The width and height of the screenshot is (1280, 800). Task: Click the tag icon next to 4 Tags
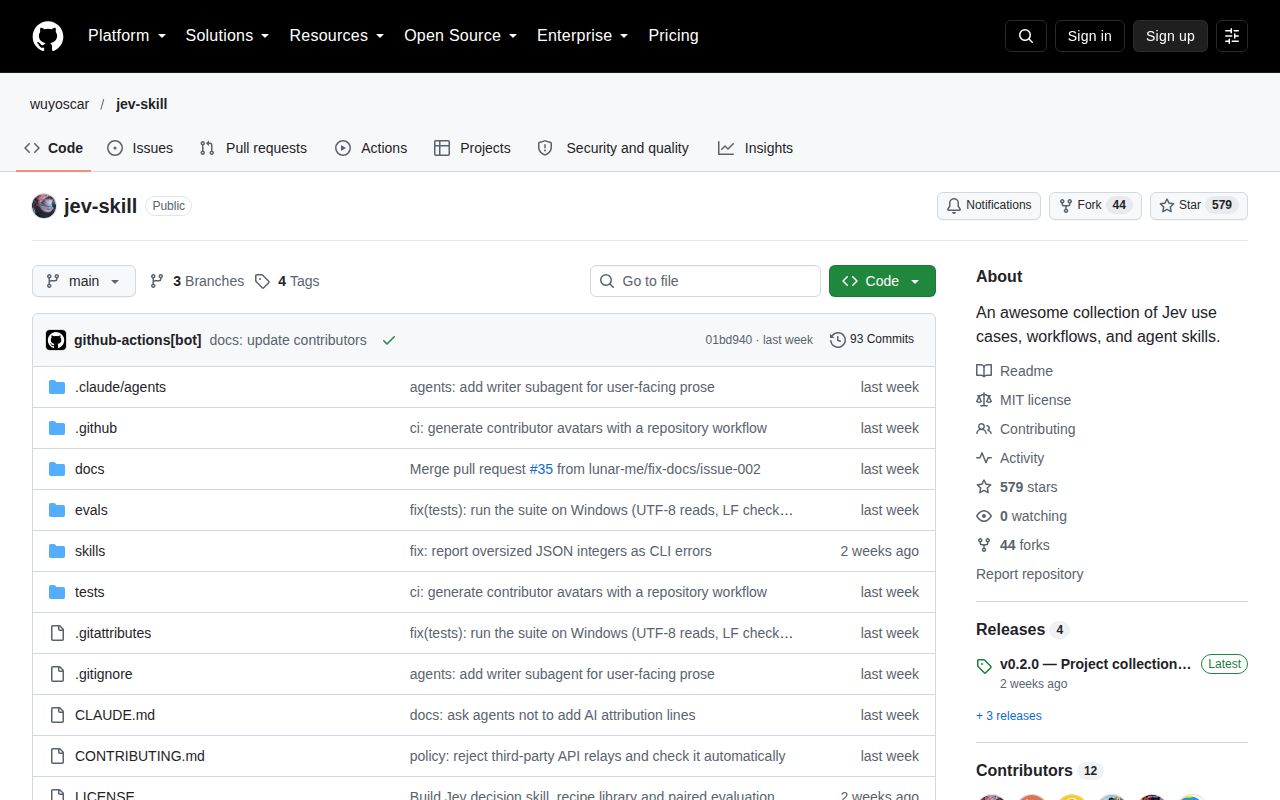(262, 281)
